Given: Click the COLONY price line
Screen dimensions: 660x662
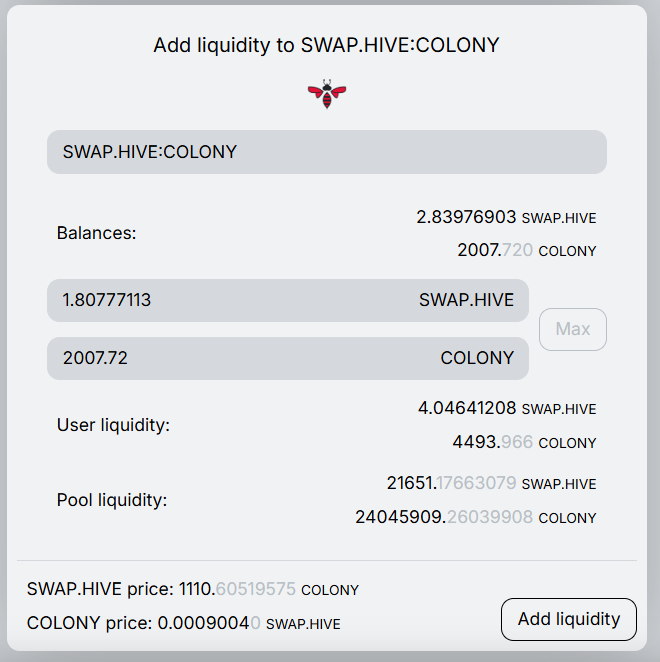Looking at the screenshot, I should click(184, 623).
